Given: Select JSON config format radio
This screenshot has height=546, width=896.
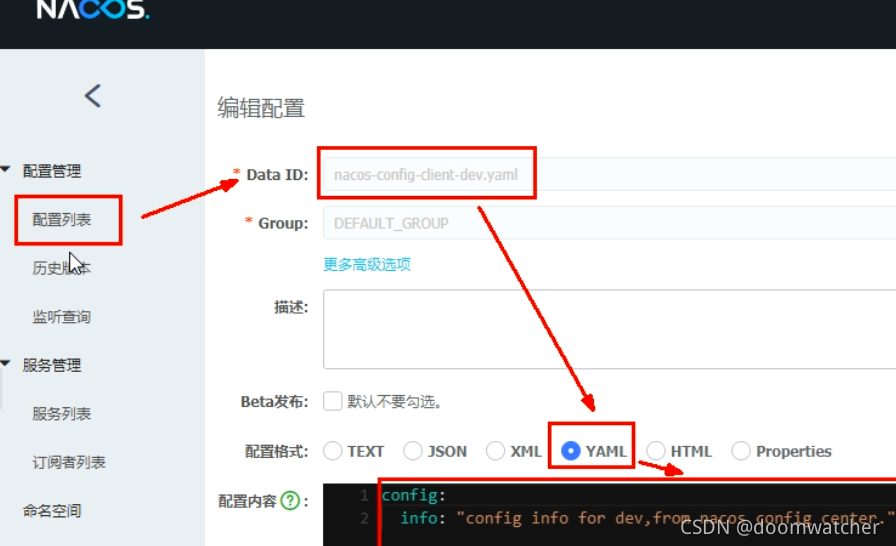Looking at the screenshot, I should pyautogui.click(x=413, y=451).
